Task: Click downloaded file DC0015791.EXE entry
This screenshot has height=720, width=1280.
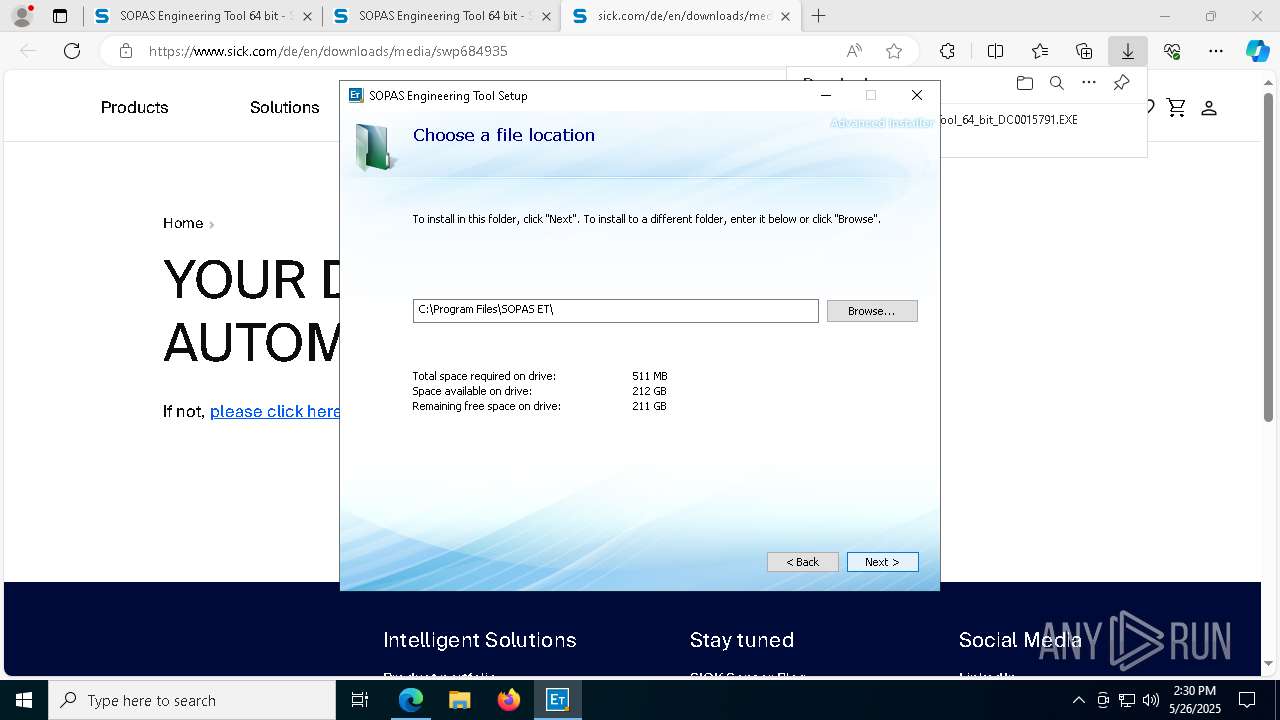Action: pyautogui.click(x=1009, y=120)
